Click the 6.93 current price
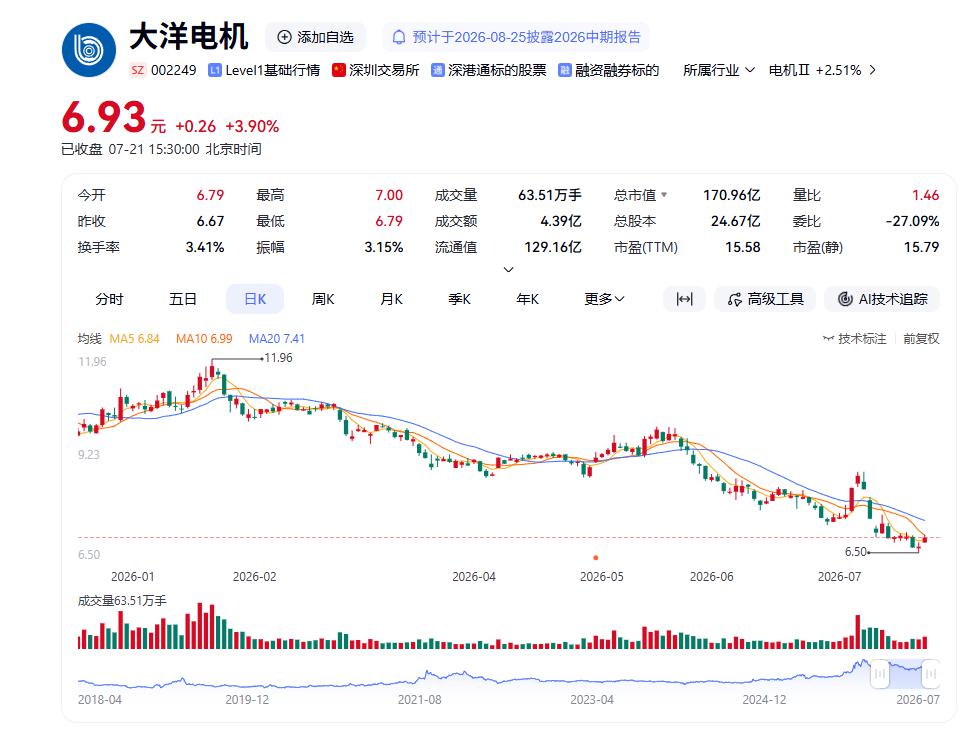Image resolution: width=969 pixels, height=735 pixels. pos(104,117)
